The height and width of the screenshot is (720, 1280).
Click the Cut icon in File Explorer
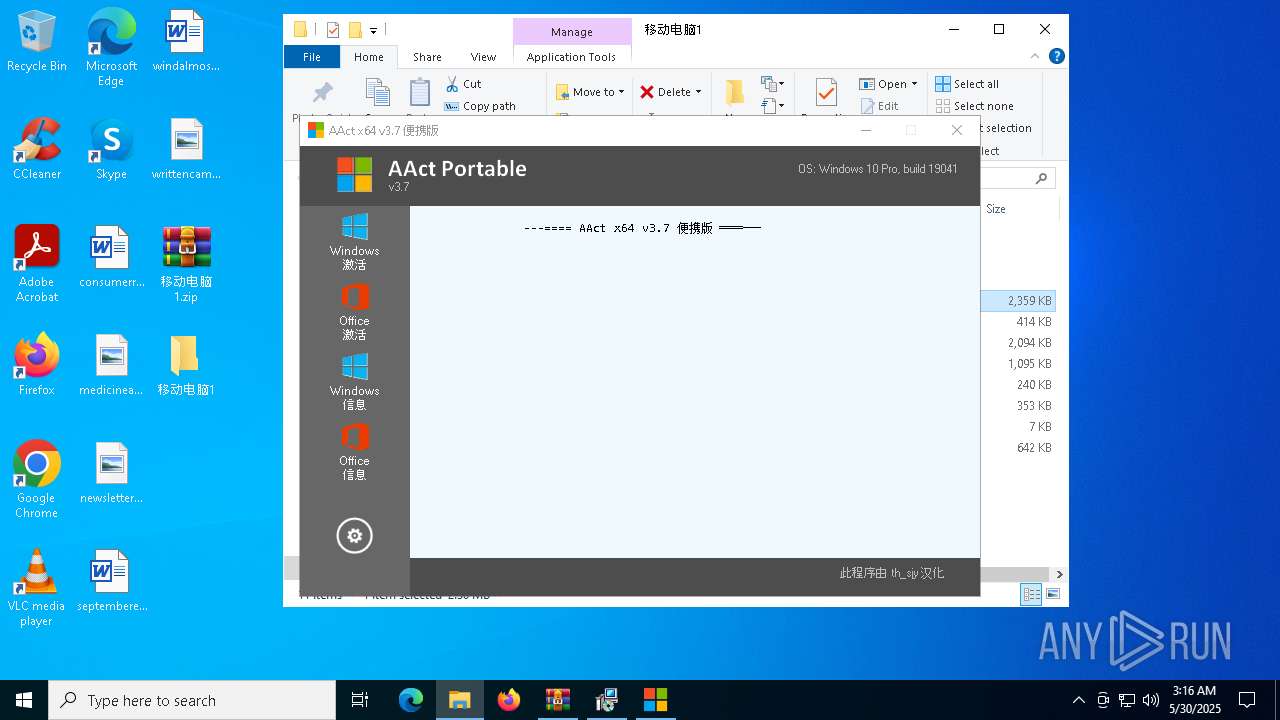(452, 84)
